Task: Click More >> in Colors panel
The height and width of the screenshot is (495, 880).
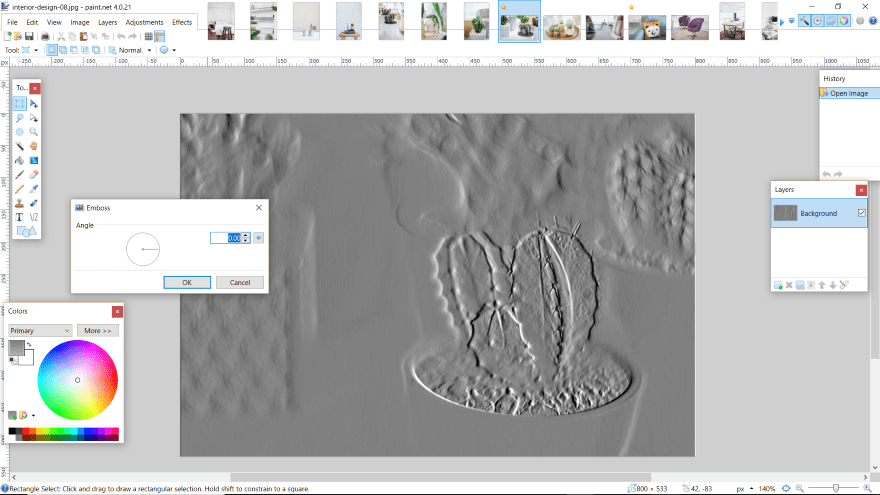Action: click(x=97, y=330)
